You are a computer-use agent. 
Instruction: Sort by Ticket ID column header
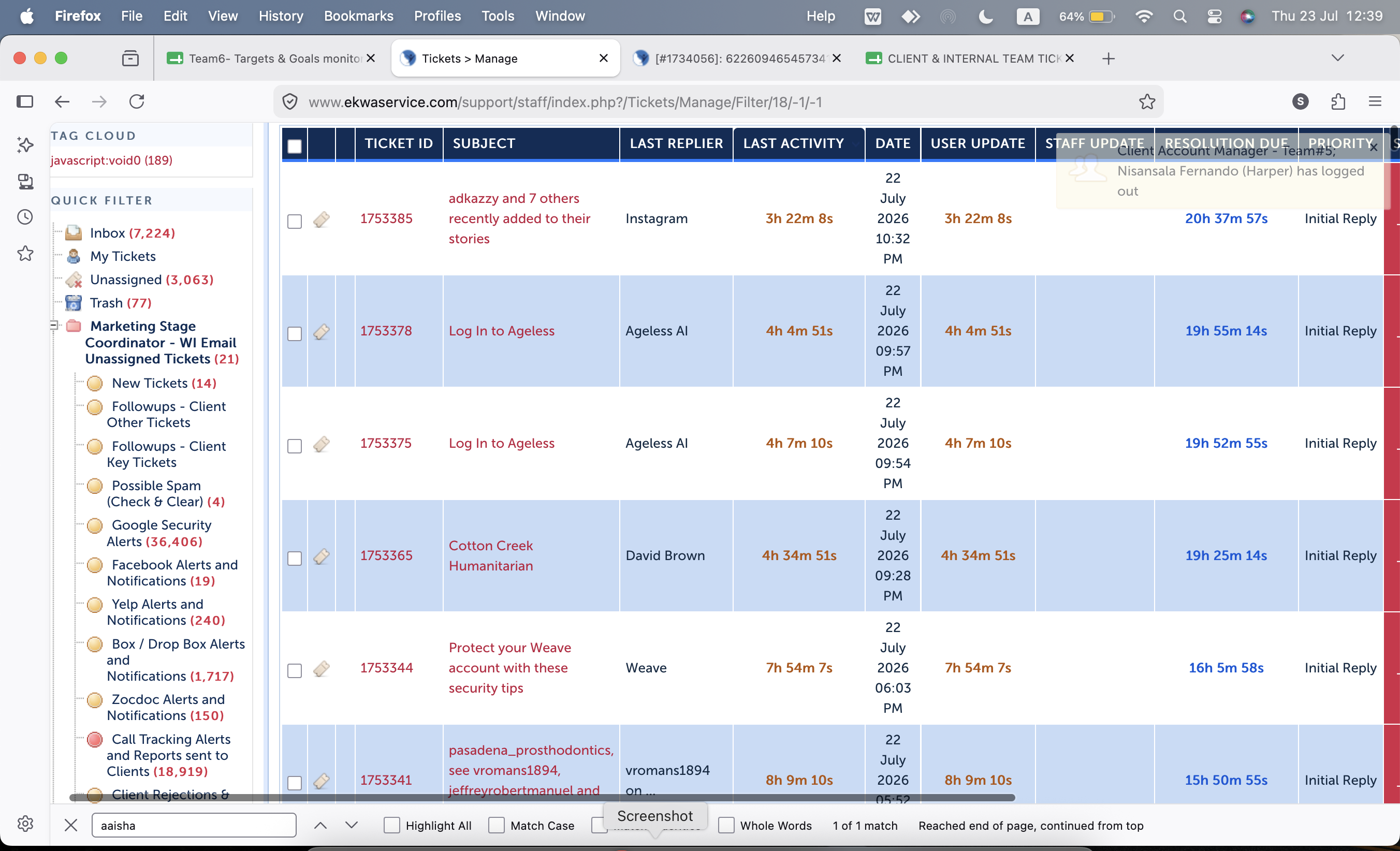pyautogui.click(x=398, y=143)
